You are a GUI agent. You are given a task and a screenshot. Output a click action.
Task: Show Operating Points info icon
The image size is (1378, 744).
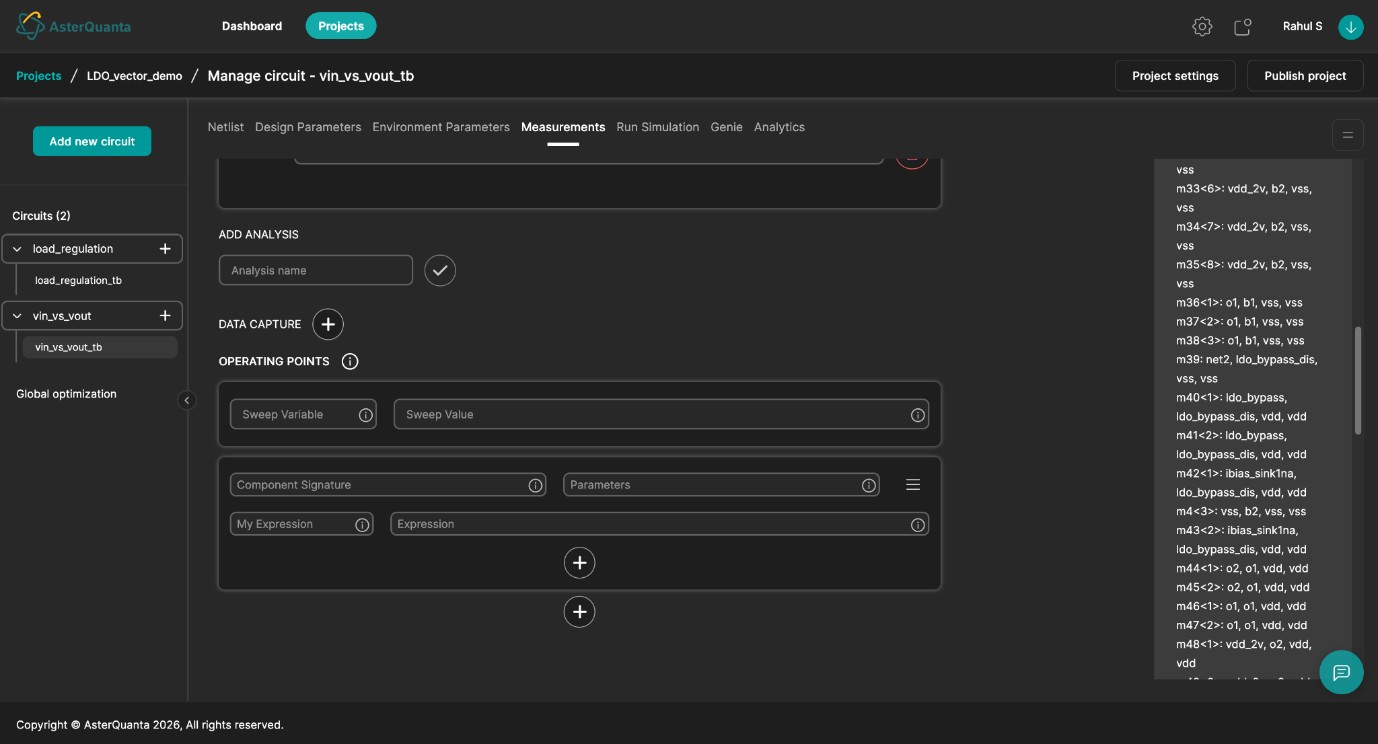click(350, 361)
